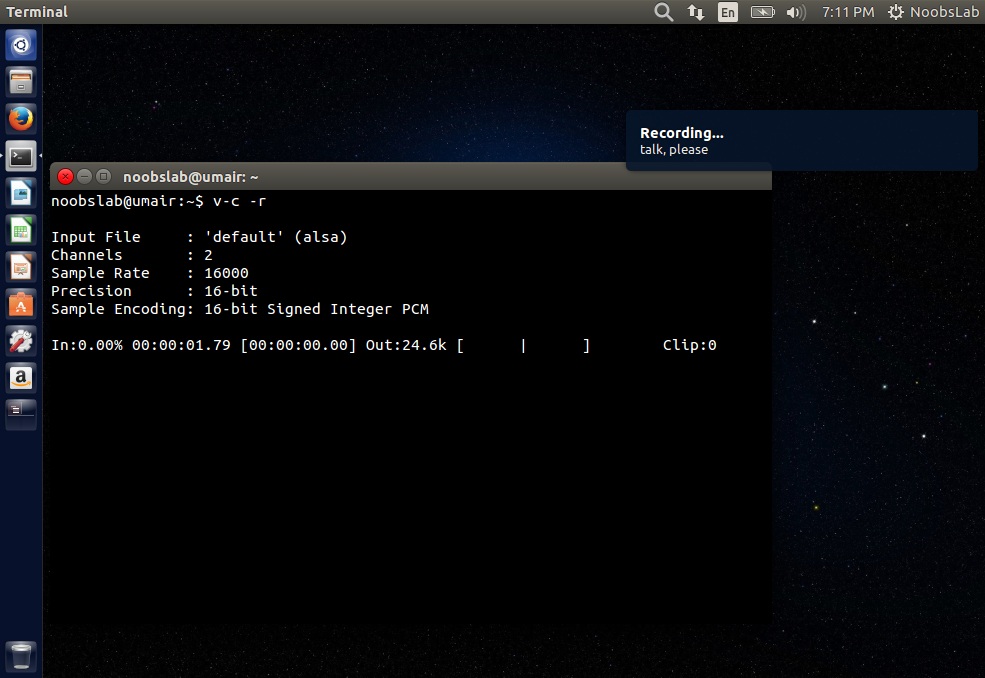Open LibreOffice Impress from the launcher
The width and height of the screenshot is (985, 678).
coord(21,267)
